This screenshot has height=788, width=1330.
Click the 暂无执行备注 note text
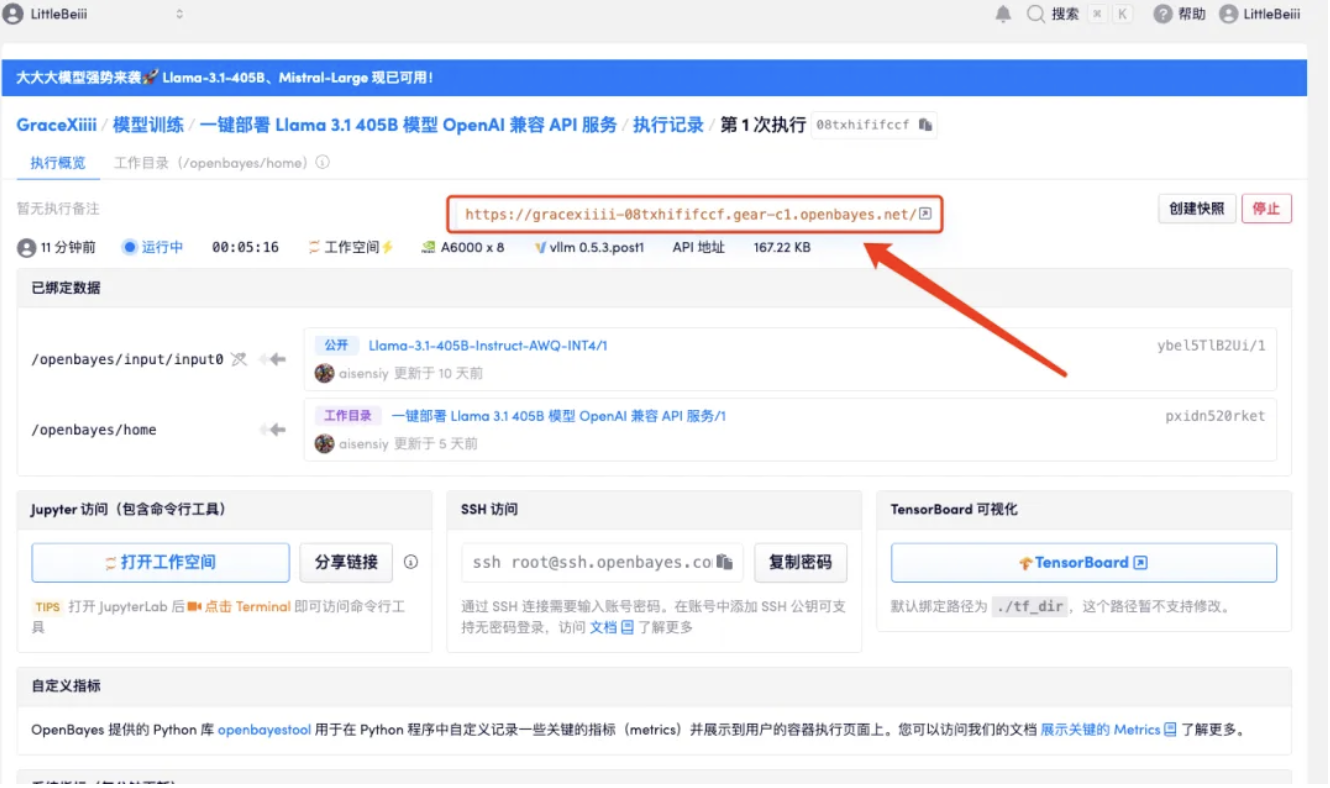58,208
